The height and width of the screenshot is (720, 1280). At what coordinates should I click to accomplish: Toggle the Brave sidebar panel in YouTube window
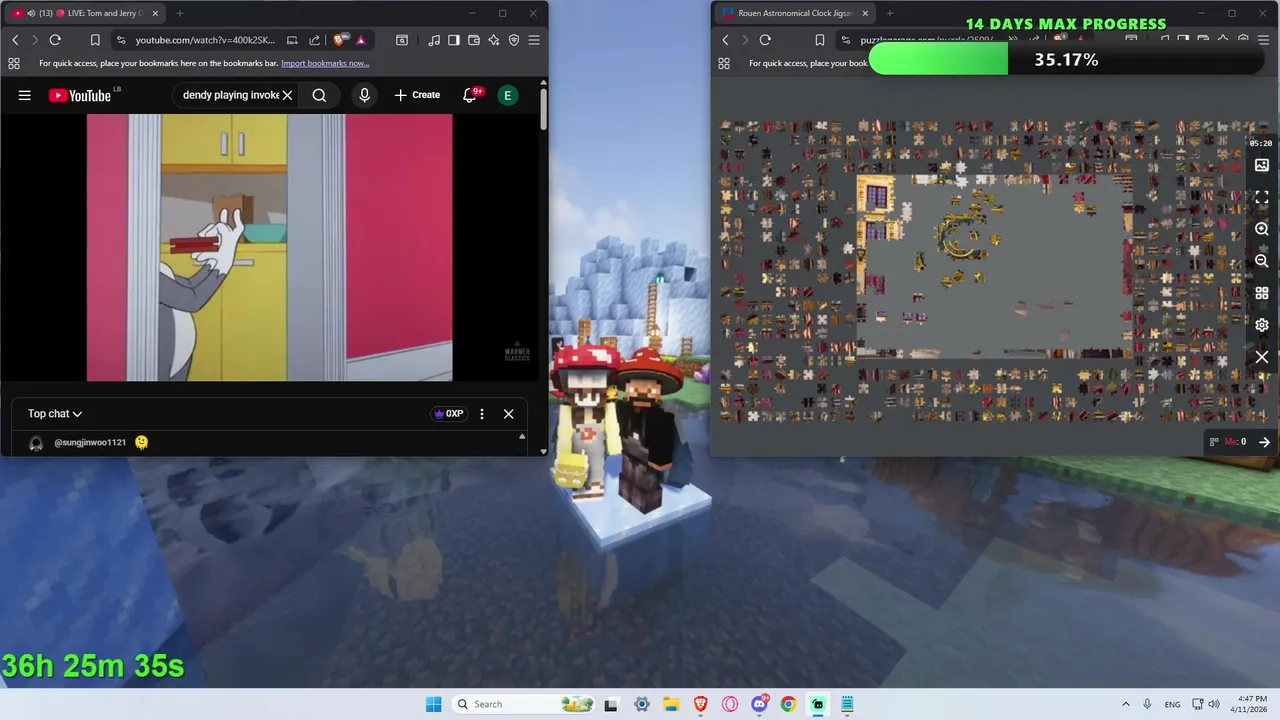454,40
